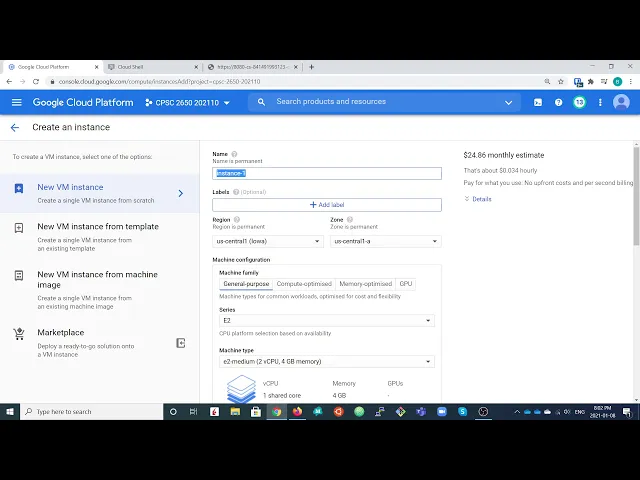
Task: Select the Memory-optimised machine family tab
Action: (366, 284)
